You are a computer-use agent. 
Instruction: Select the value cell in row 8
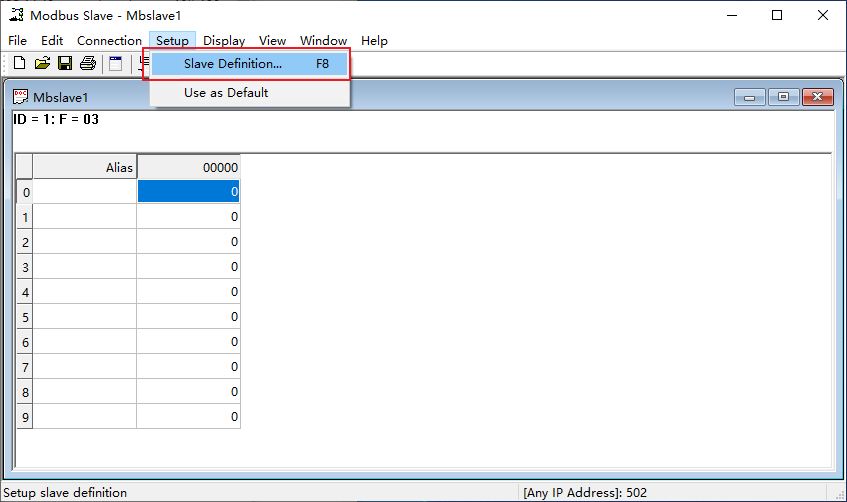click(189, 391)
